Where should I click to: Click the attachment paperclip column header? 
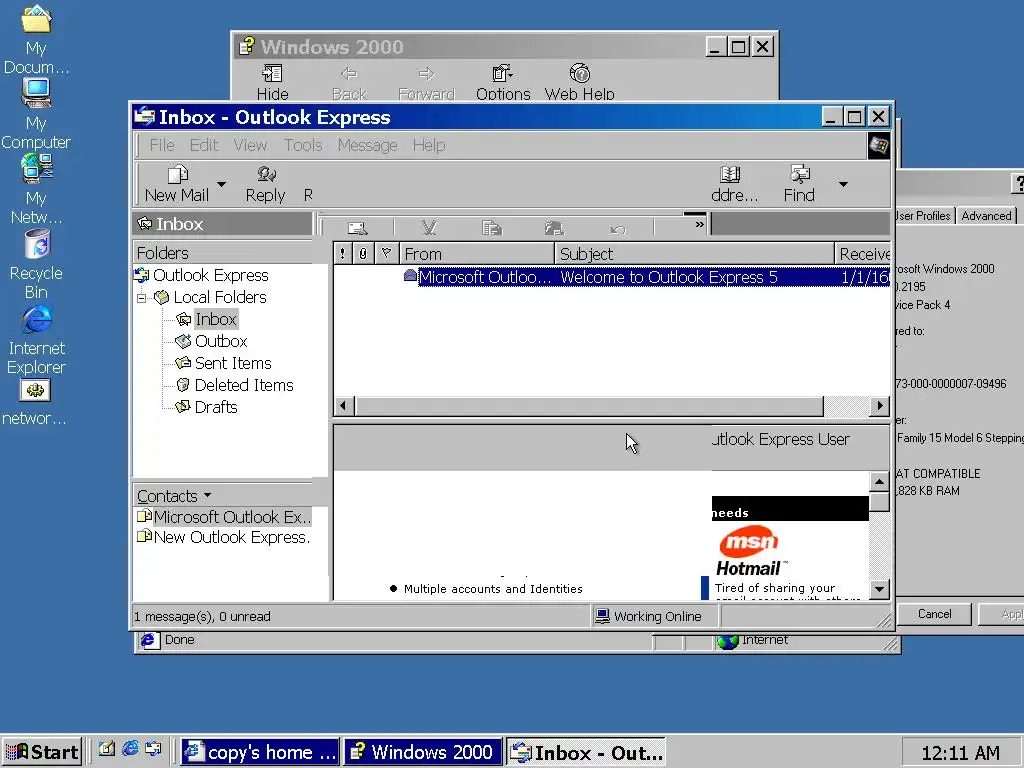363,253
